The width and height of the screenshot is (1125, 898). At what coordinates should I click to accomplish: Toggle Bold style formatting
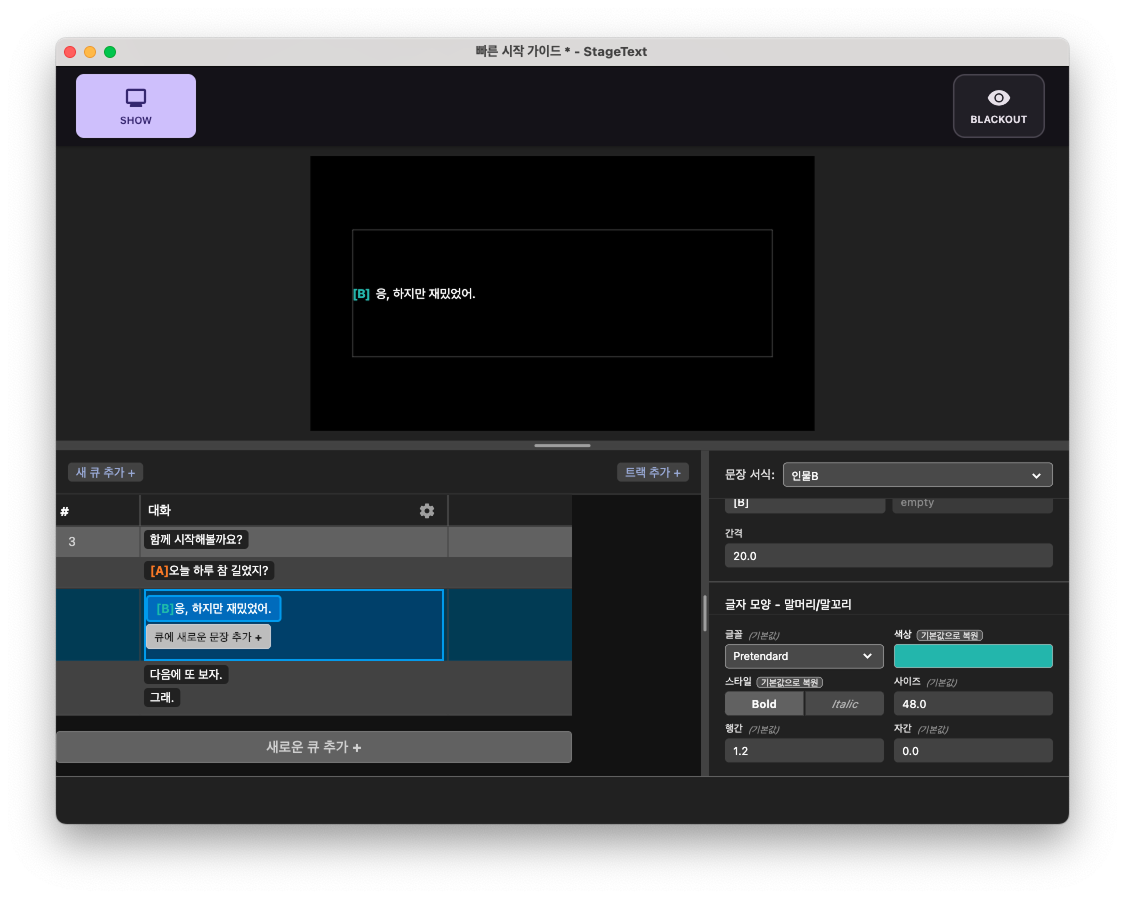point(763,703)
